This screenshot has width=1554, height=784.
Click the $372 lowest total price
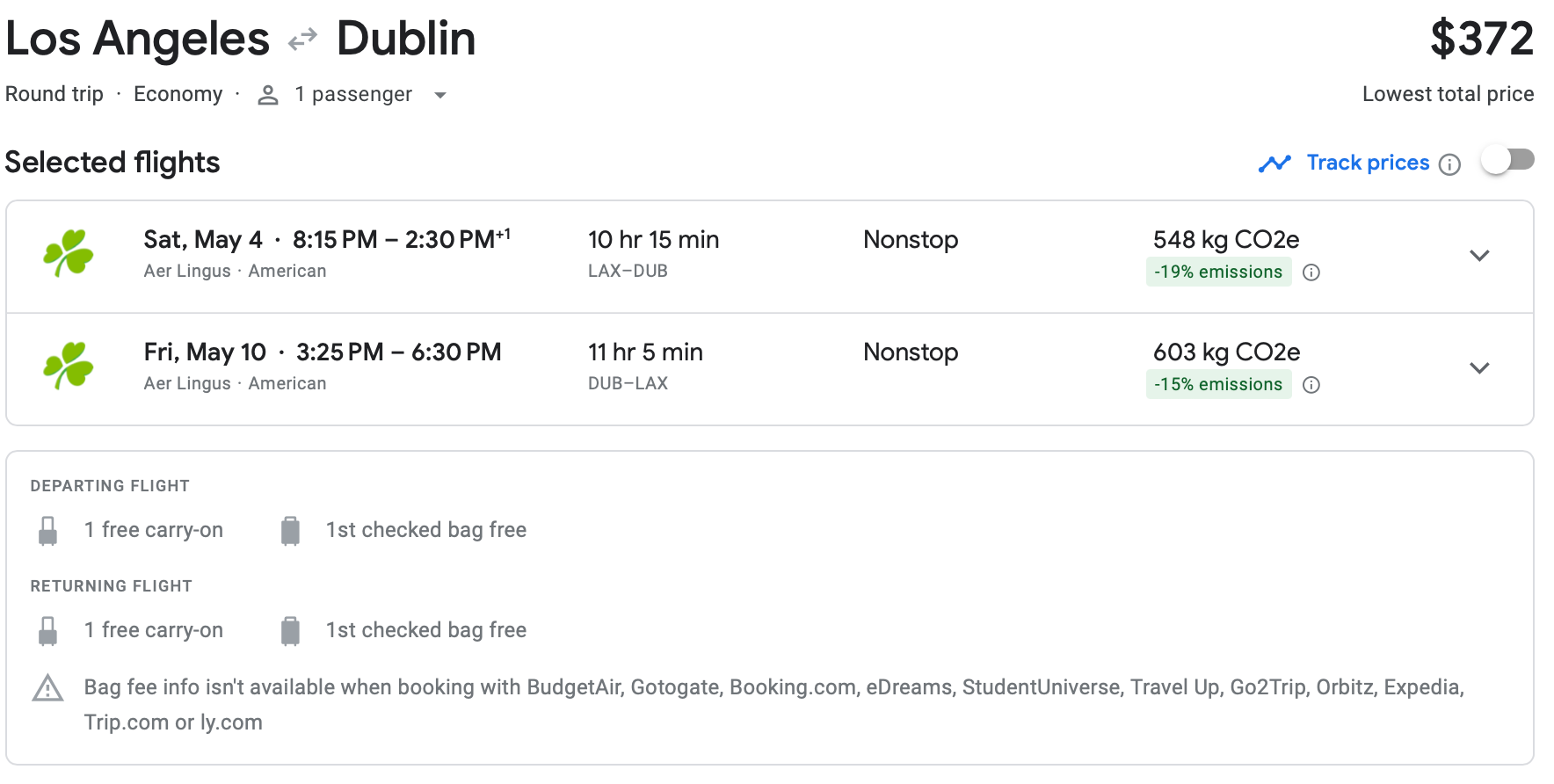click(x=1482, y=40)
